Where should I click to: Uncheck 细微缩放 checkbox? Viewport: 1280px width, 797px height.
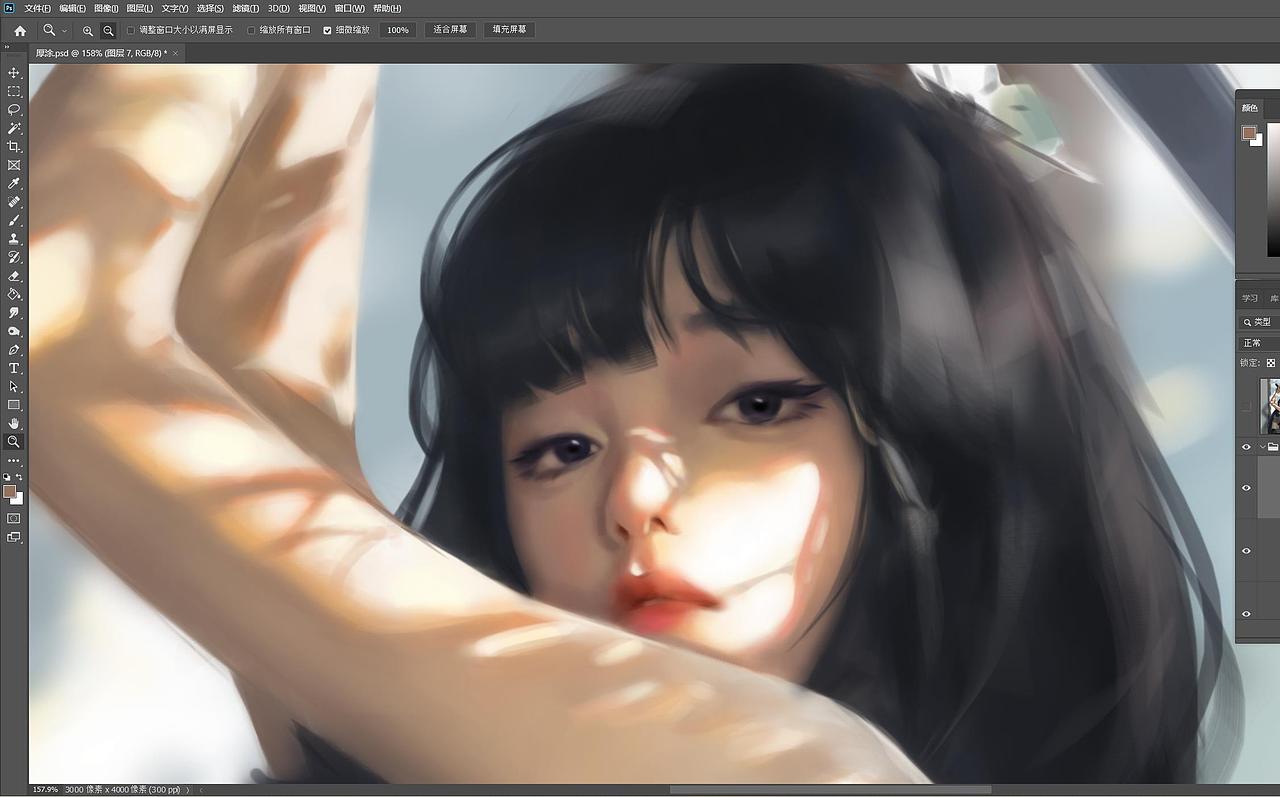[327, 30]
